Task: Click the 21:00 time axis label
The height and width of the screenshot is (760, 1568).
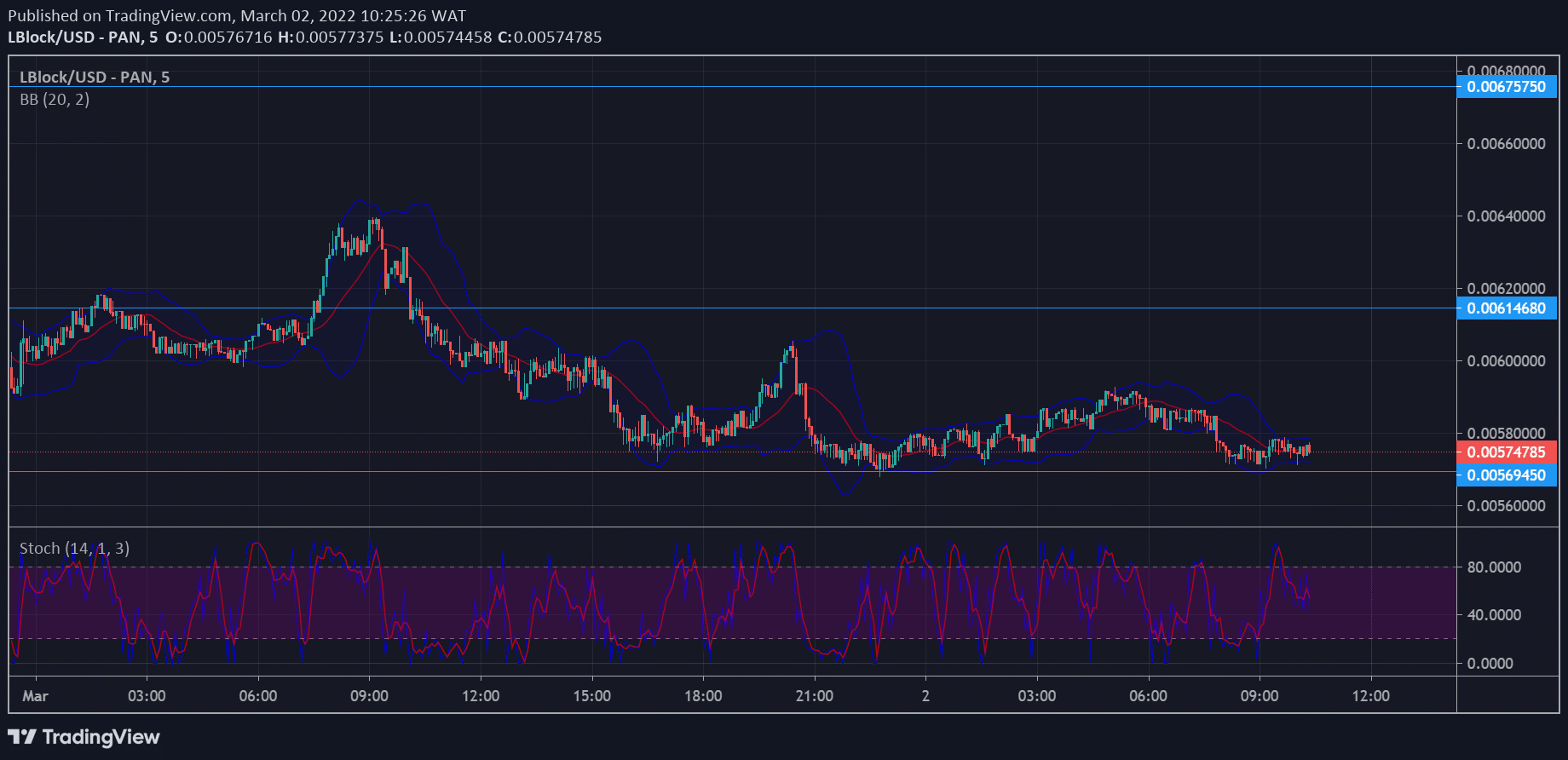Action: tap(815, 696)
